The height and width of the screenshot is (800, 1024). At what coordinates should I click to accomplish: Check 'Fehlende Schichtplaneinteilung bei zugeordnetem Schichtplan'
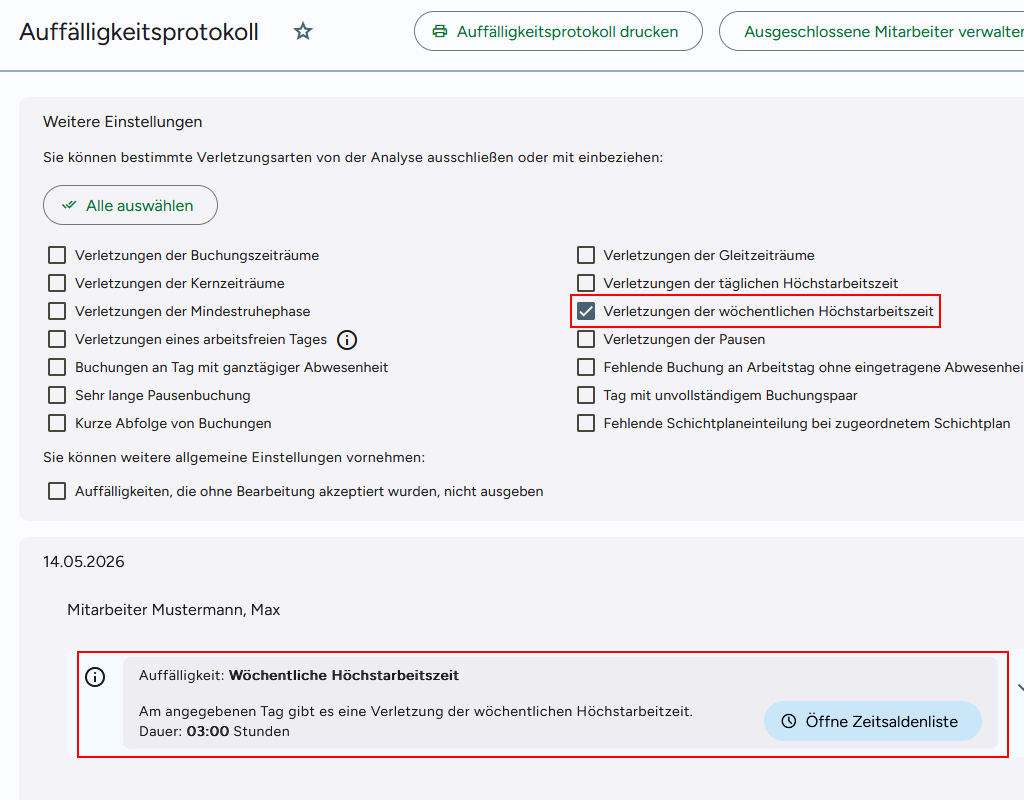586,423
